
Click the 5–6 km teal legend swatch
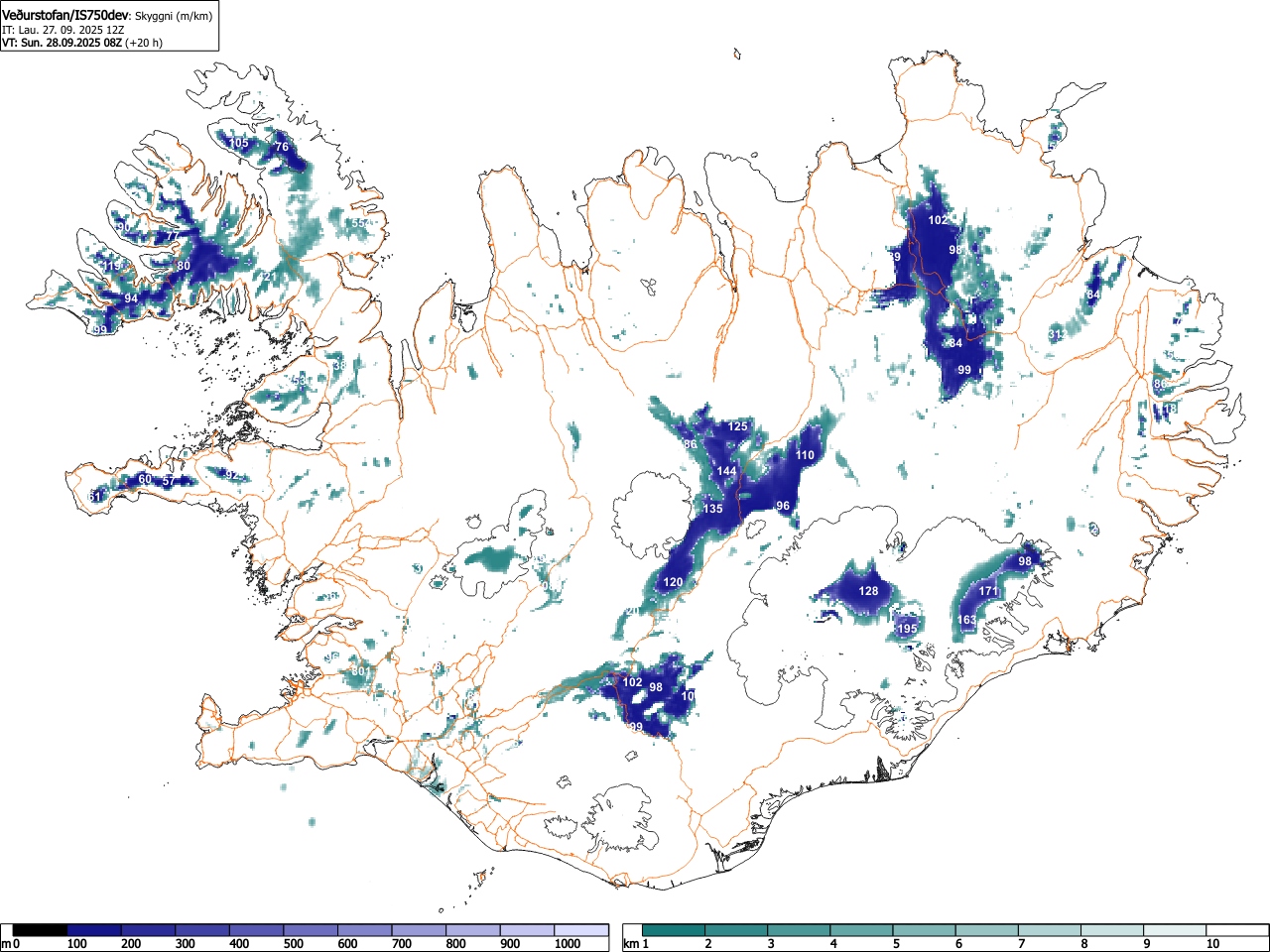(924, 930)
